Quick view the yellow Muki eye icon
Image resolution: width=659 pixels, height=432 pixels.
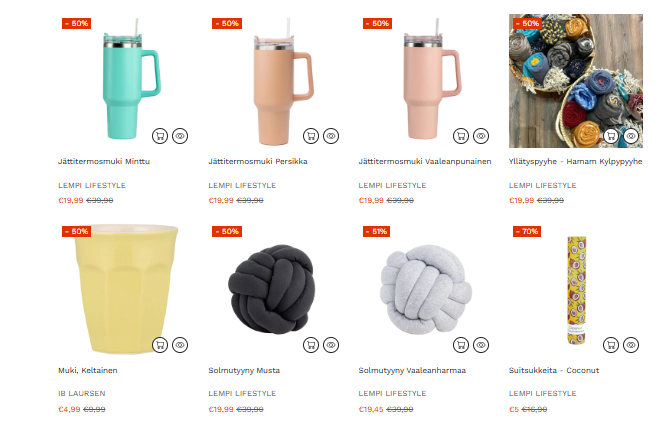click(x=180, y=345)
